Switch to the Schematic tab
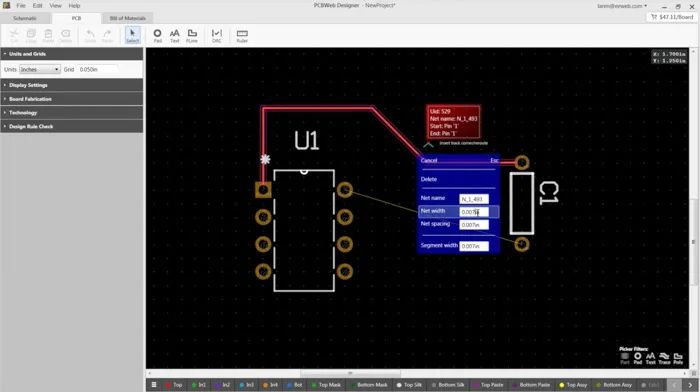 coord(25,18)
